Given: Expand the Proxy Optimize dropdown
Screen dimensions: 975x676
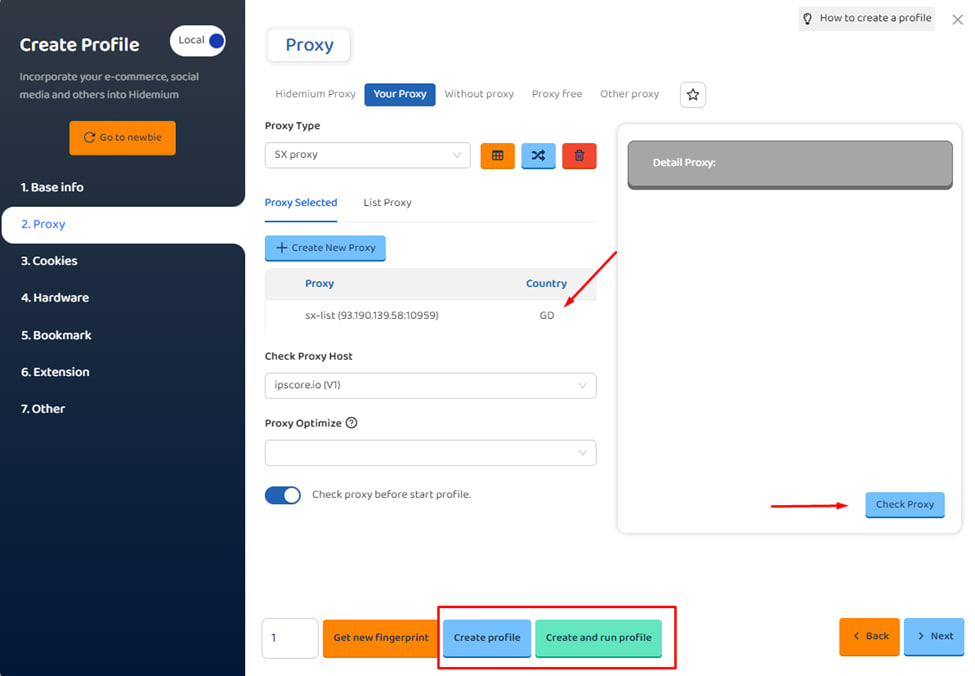Looking at the screenshot, I should [430, 453].
